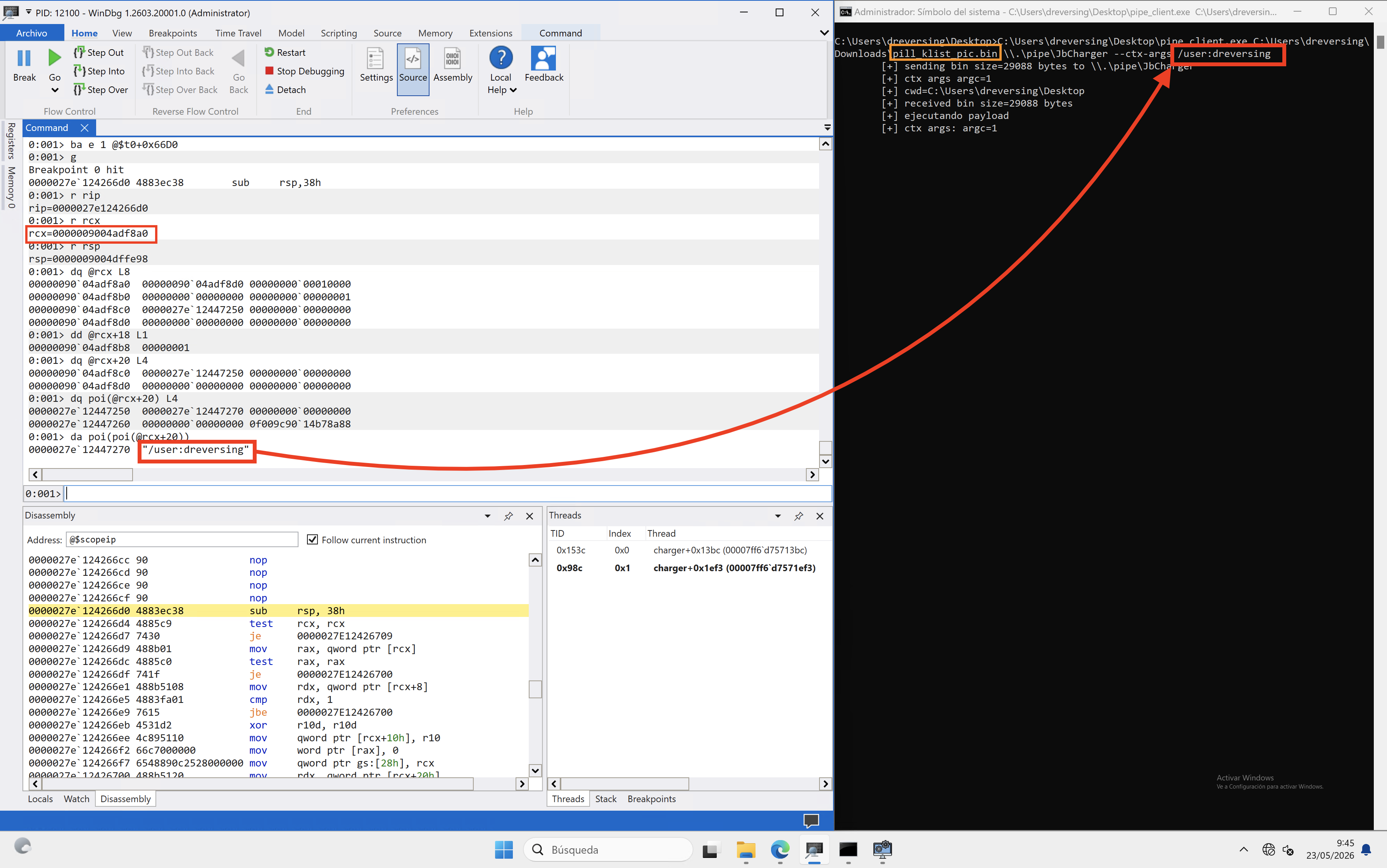Click Step Out in Flow Control
The height and width of the screenshot is (868, 1387).
coord(99,52)
